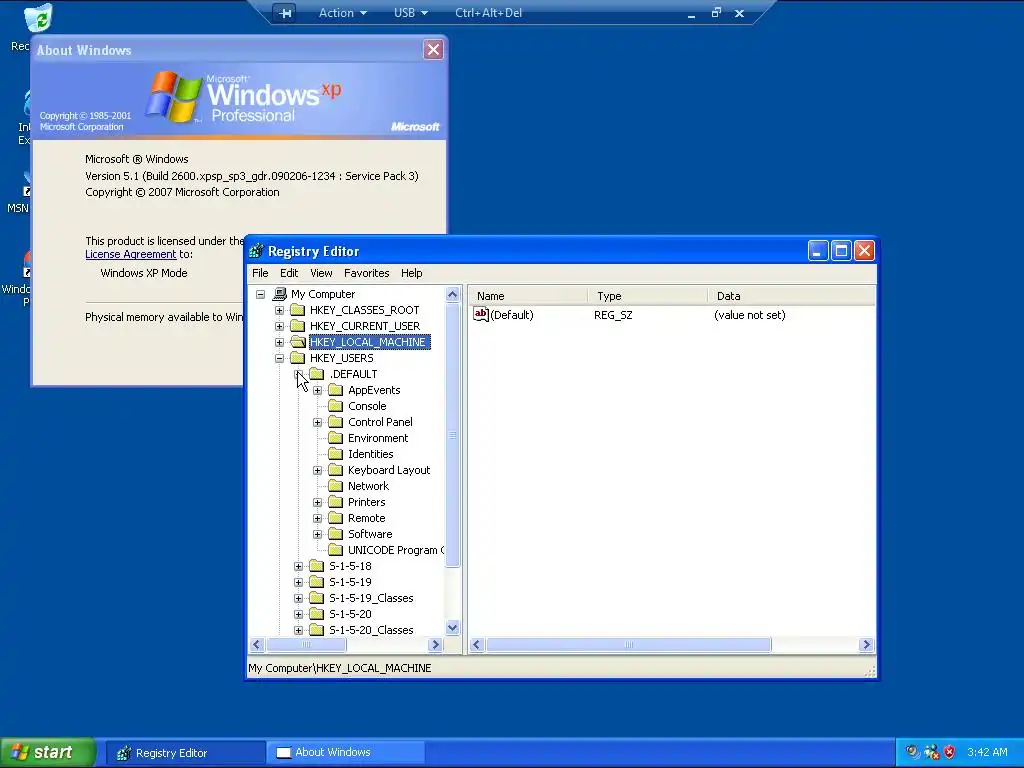Select the S-1-5-20 key label
This screenshot has height=768, width=1024.
[350, 614]
